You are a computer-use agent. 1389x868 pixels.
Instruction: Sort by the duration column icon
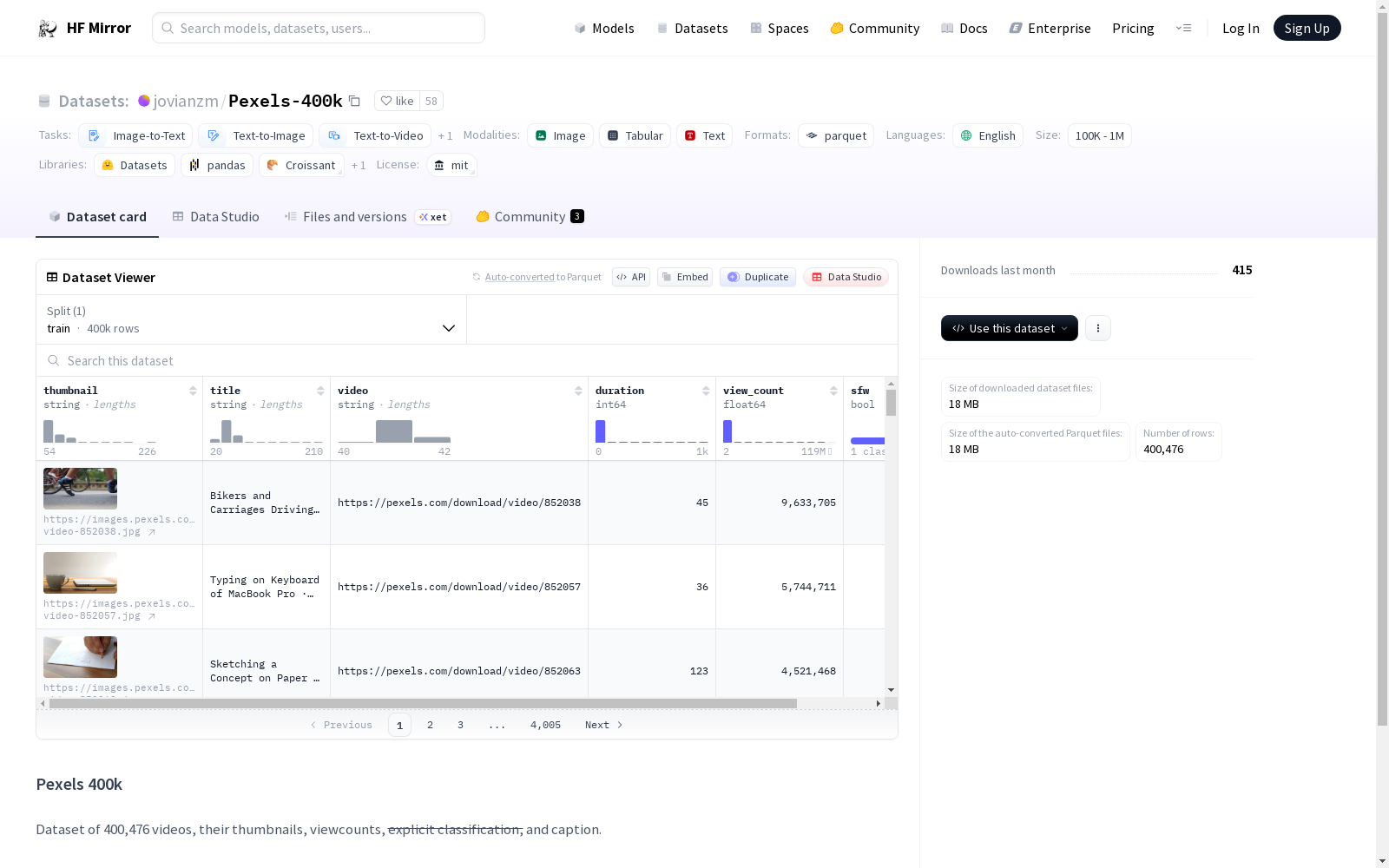click(x=706, y=391)
